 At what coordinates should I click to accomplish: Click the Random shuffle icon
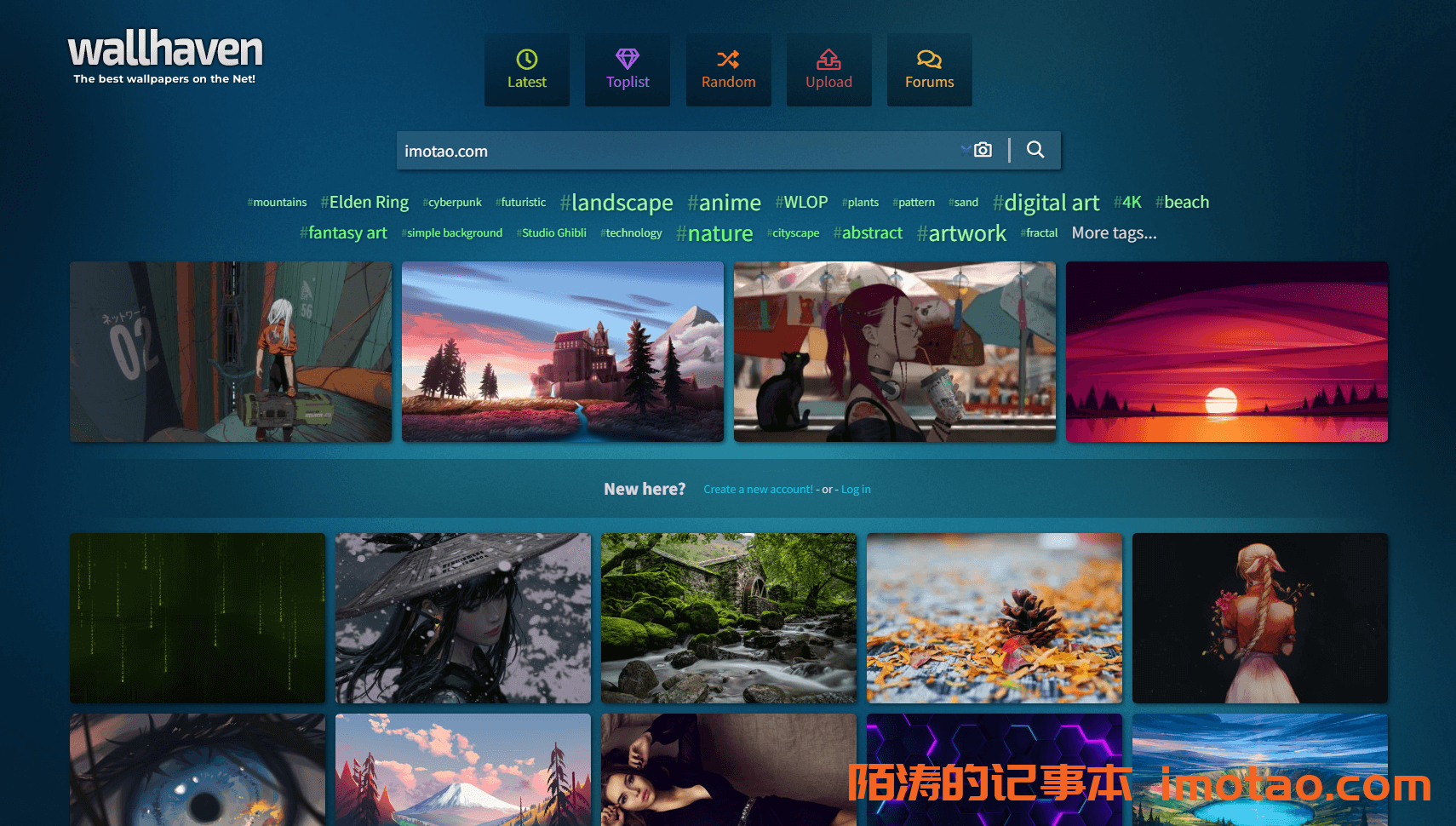[728, 59]
